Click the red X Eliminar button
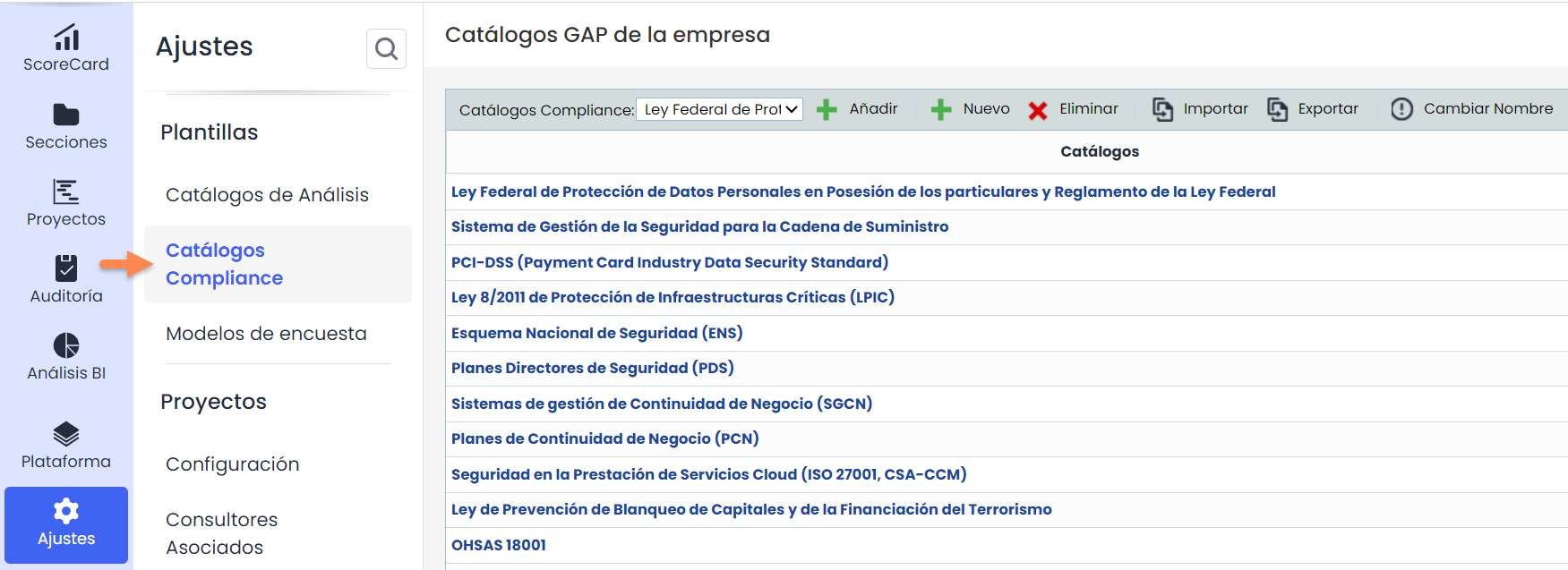Image resolution: width=1568 pixels, height=570 pixels. 1073,109
